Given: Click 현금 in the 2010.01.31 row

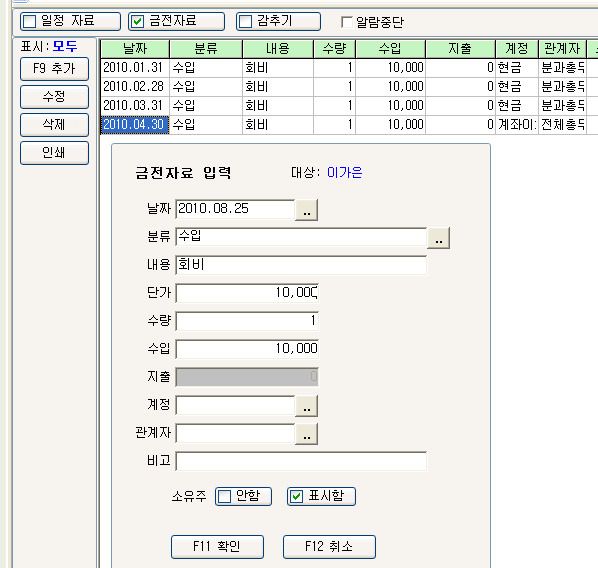Looking at the screenshot, I should tap(517, 68).
